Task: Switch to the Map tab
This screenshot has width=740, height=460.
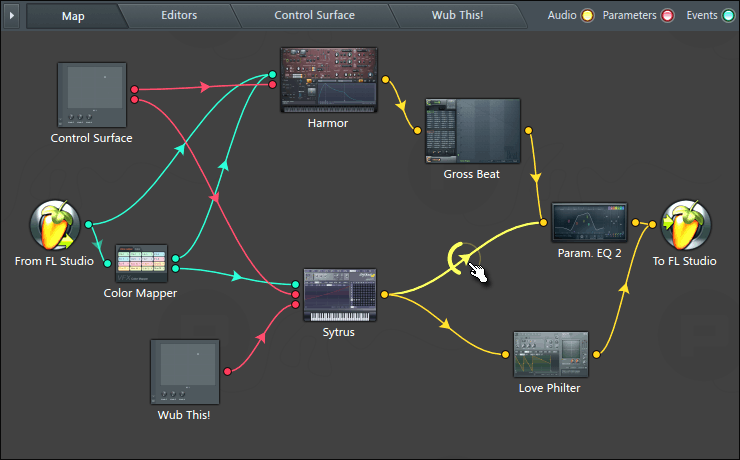Action: click(73, 16)
